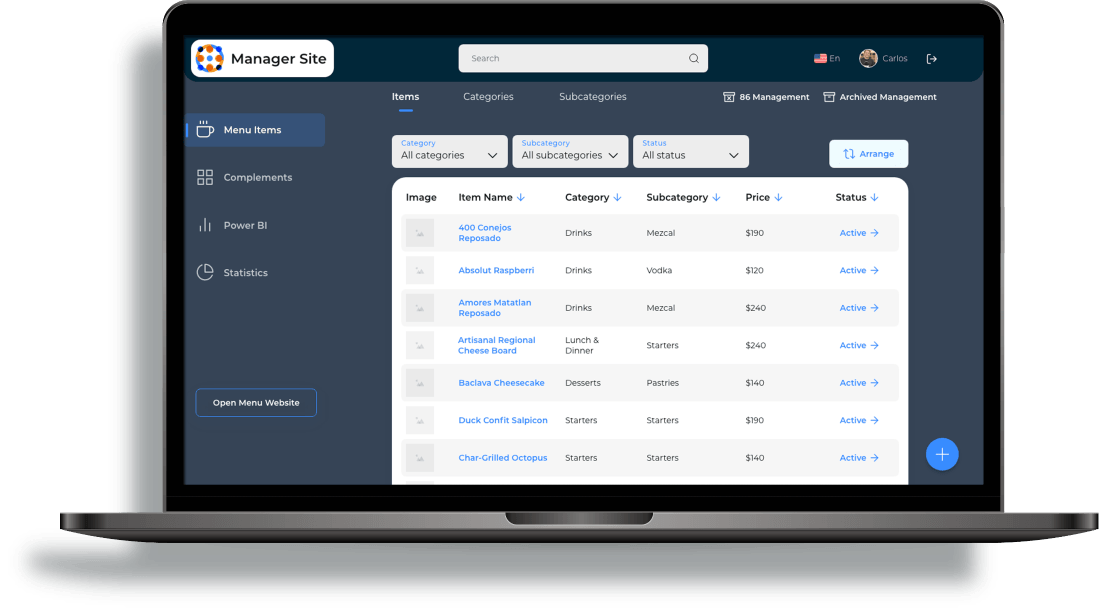The height and width of the screenshot is (613, 1099).
Task: Open the Complements section icon
Action: tap(205, 177)
